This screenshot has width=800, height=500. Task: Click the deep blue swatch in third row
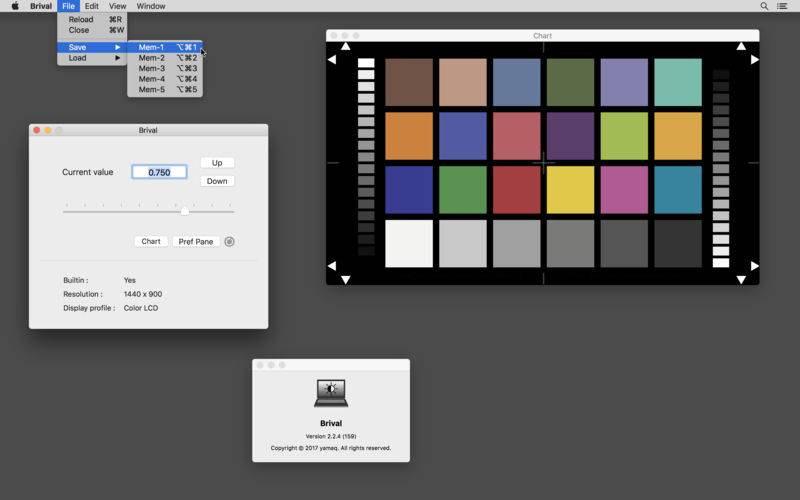click(x=409, y=190)
